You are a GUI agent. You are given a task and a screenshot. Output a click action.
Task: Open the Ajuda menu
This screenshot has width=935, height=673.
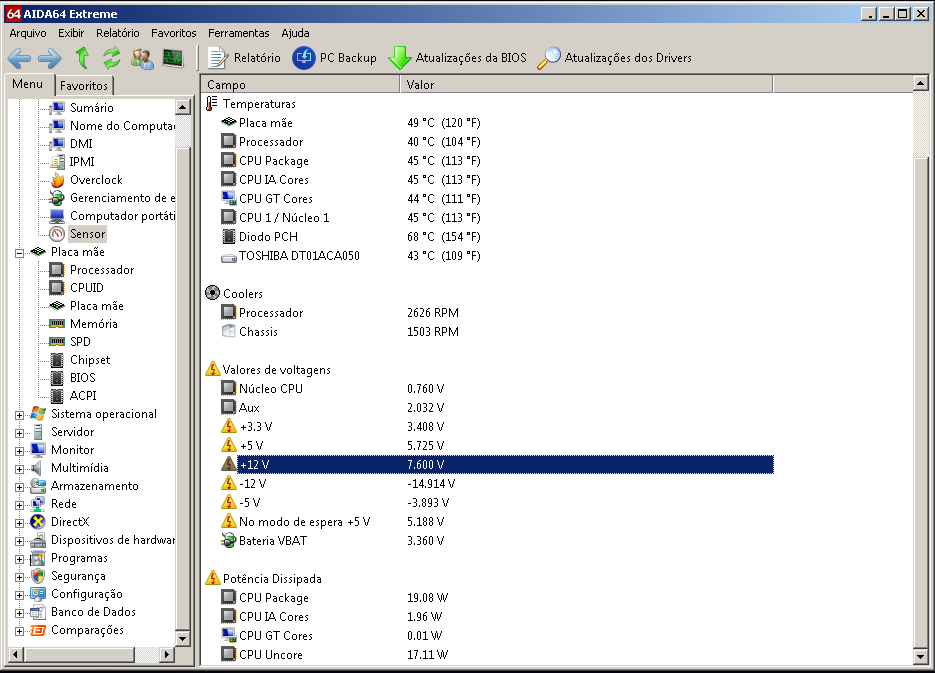(x=295, y=33)
